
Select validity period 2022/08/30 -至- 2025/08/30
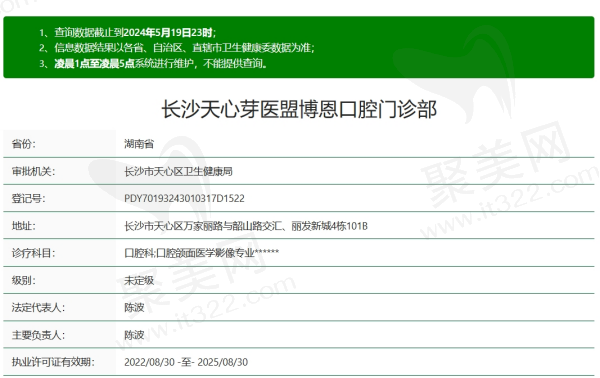coord(186,362)
